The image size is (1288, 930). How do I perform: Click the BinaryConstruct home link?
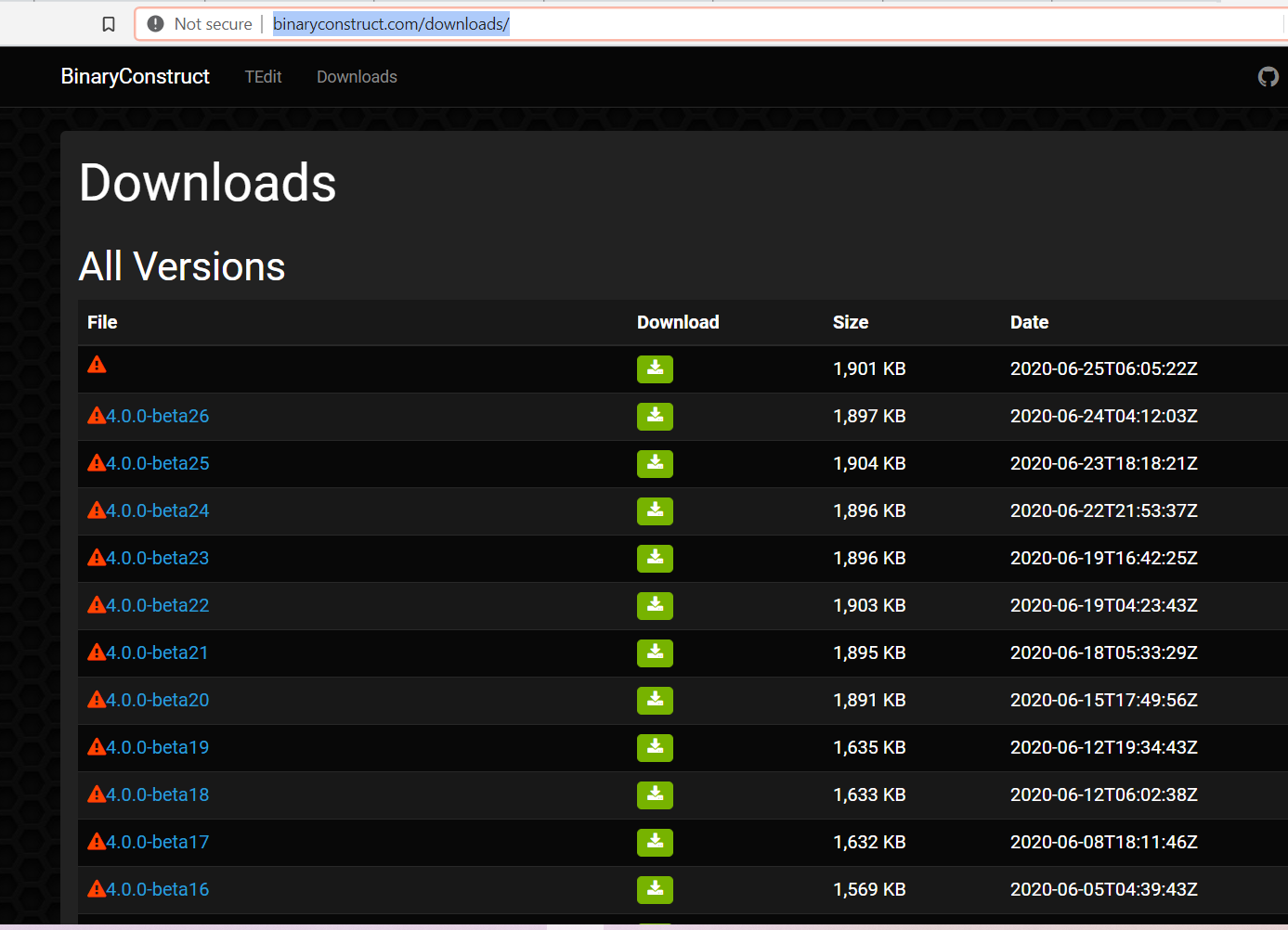click(x=135, y=76)
